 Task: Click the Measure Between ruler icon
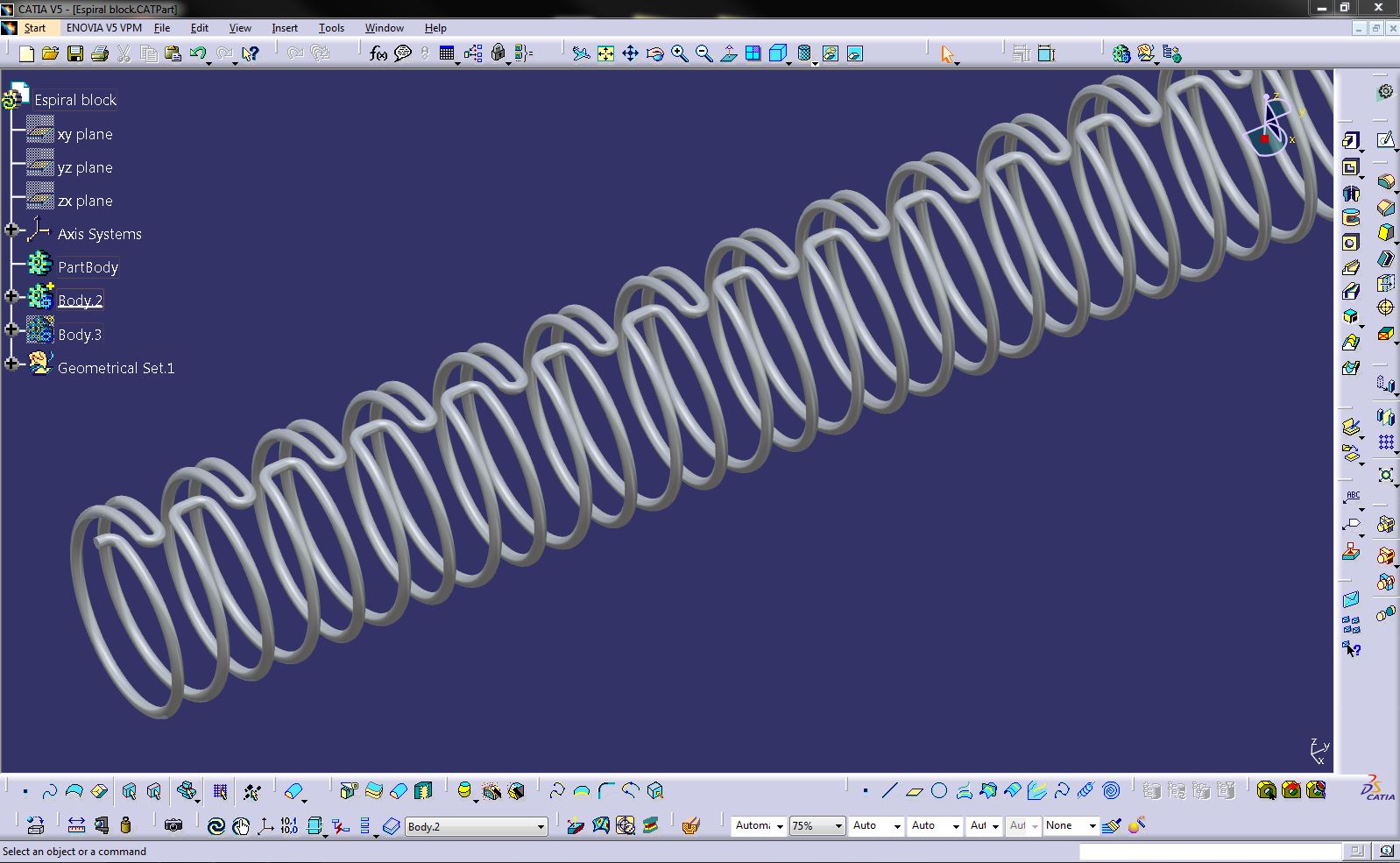coord(76,825)
